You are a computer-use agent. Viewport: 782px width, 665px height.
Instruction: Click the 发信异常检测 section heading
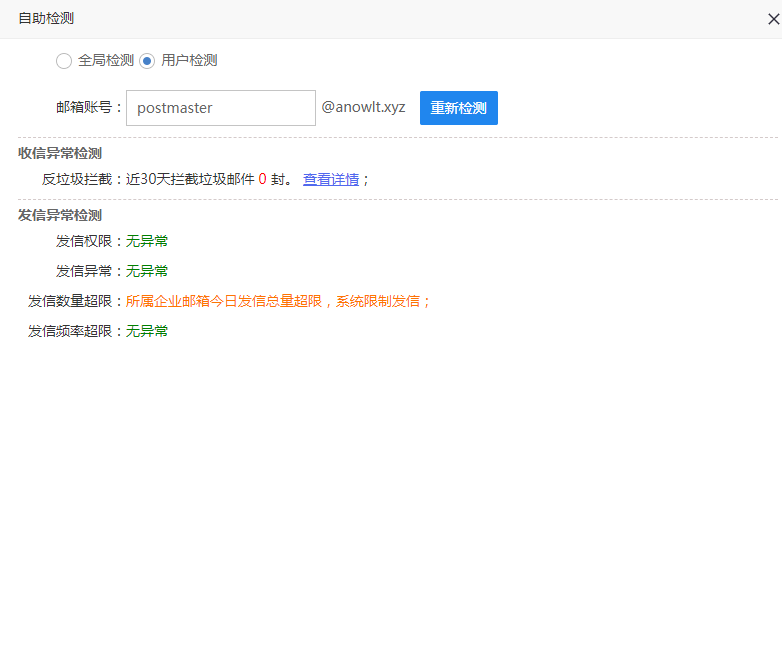coord(60,215)
